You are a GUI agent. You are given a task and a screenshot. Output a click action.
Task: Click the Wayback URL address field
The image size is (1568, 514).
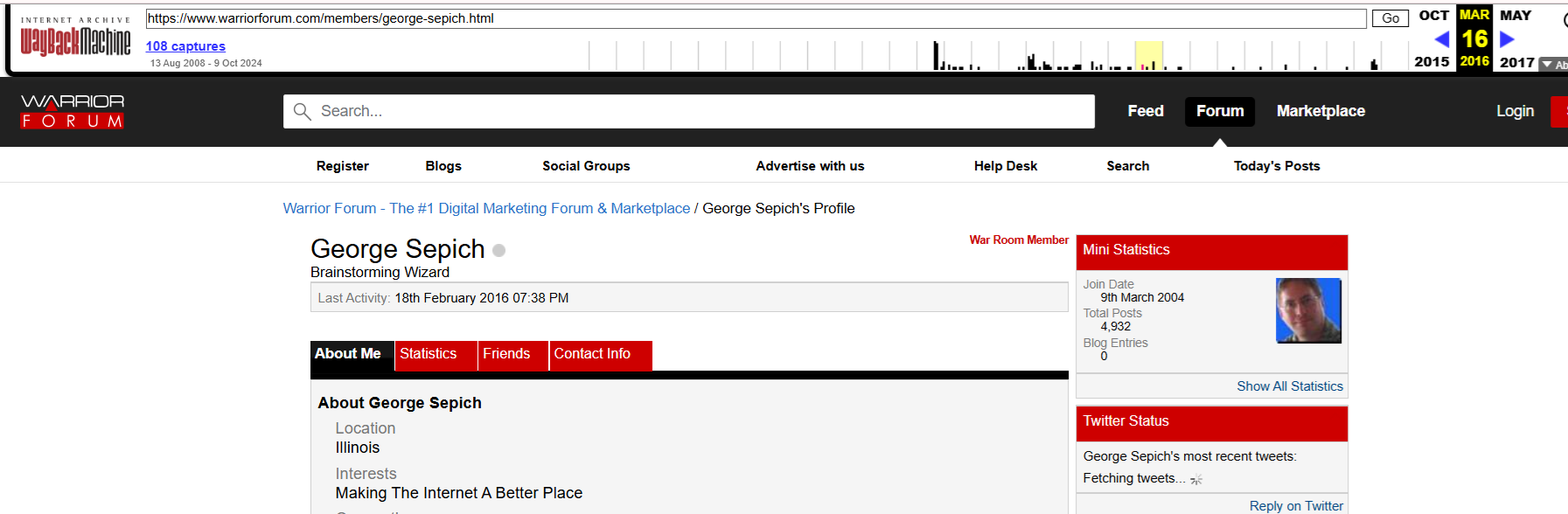tap(755, 18)
